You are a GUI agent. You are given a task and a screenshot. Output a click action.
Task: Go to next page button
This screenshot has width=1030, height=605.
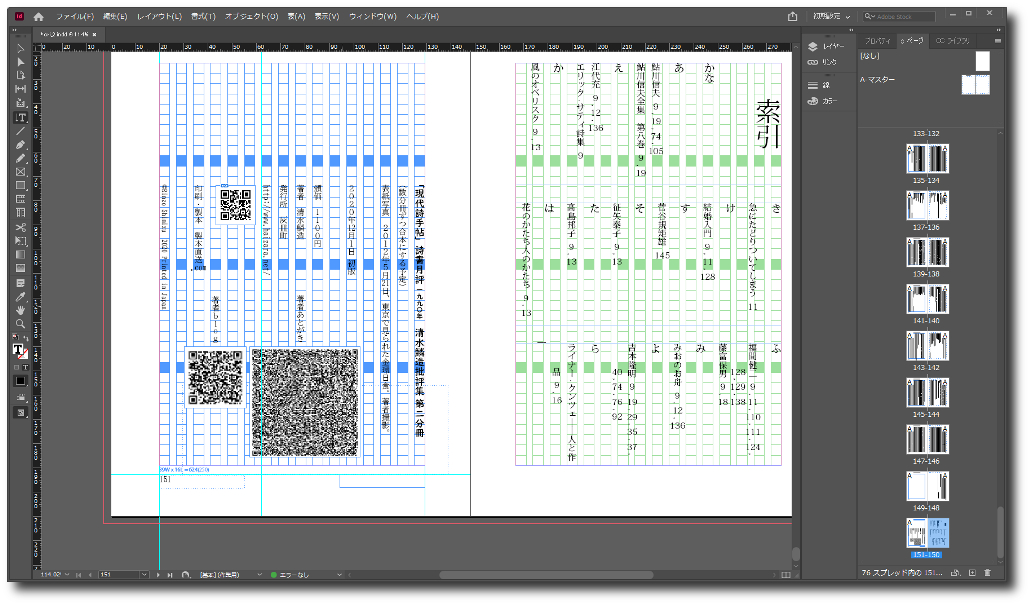point(158,575)
